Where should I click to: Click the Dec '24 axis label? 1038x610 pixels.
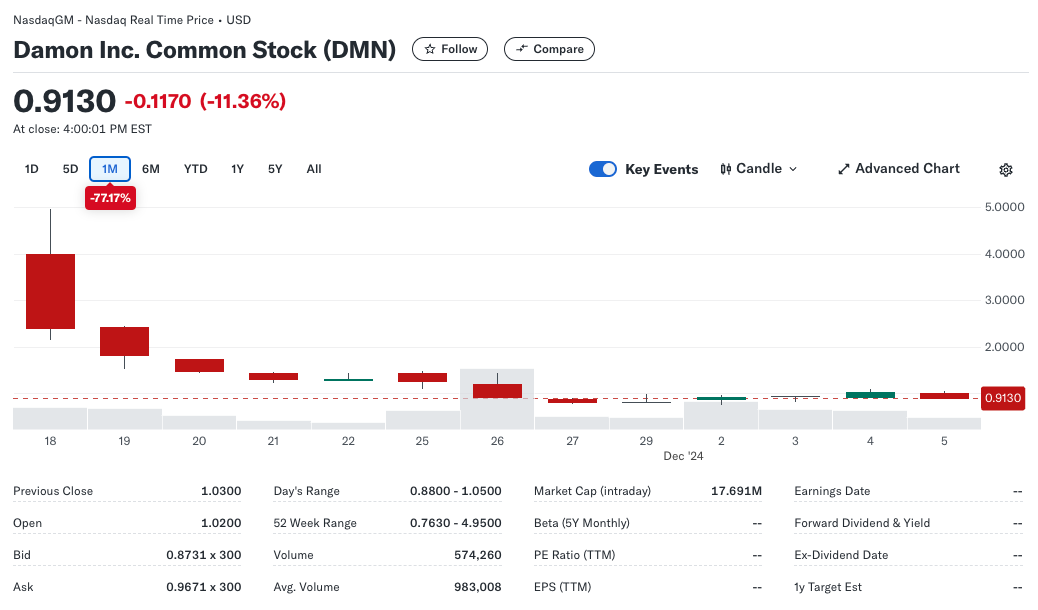tap(683, 456)
